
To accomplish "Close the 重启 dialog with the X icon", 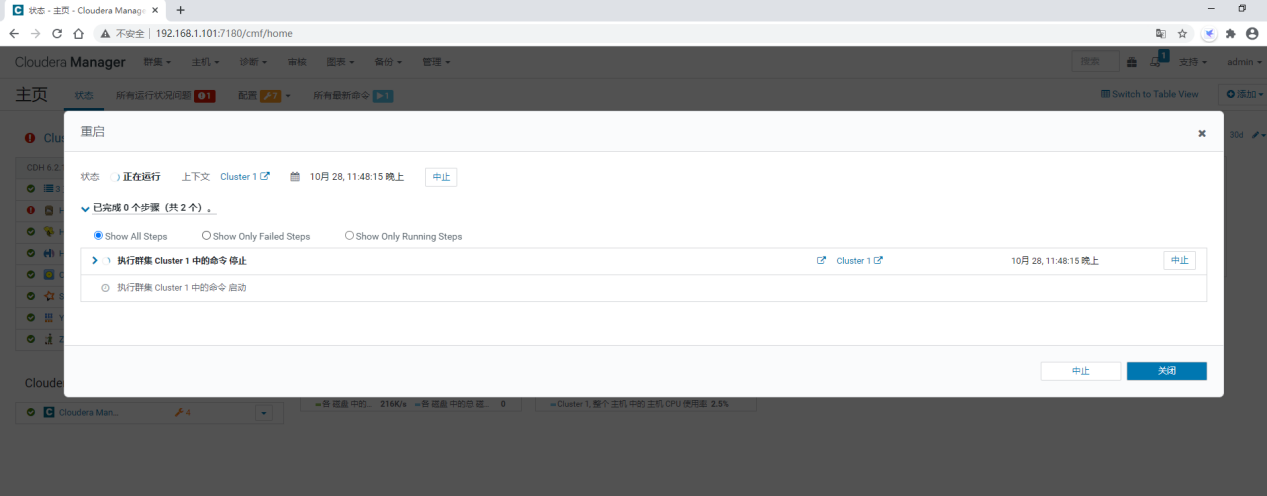I will click(1201, 133).
